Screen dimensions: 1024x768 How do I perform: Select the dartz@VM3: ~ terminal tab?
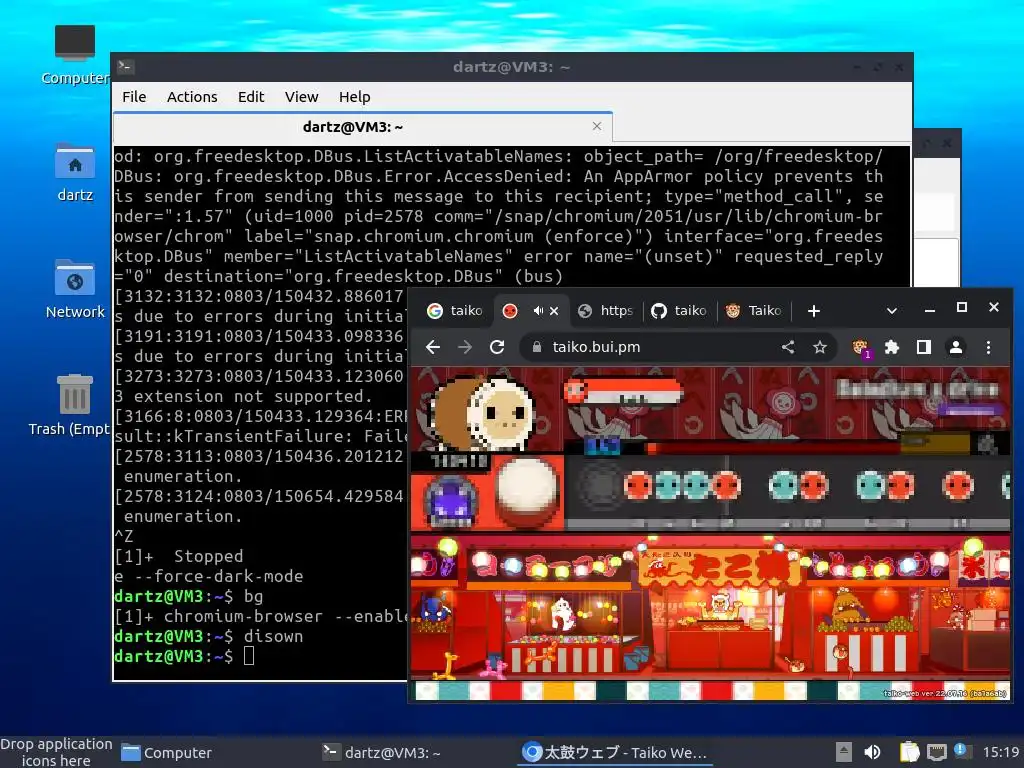[362, 127]
